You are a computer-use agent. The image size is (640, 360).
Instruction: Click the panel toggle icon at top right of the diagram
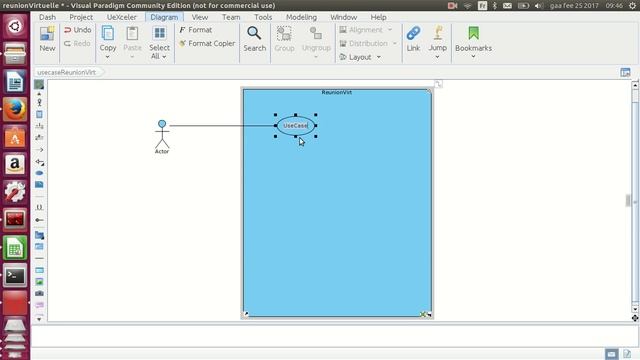(625, 72)
